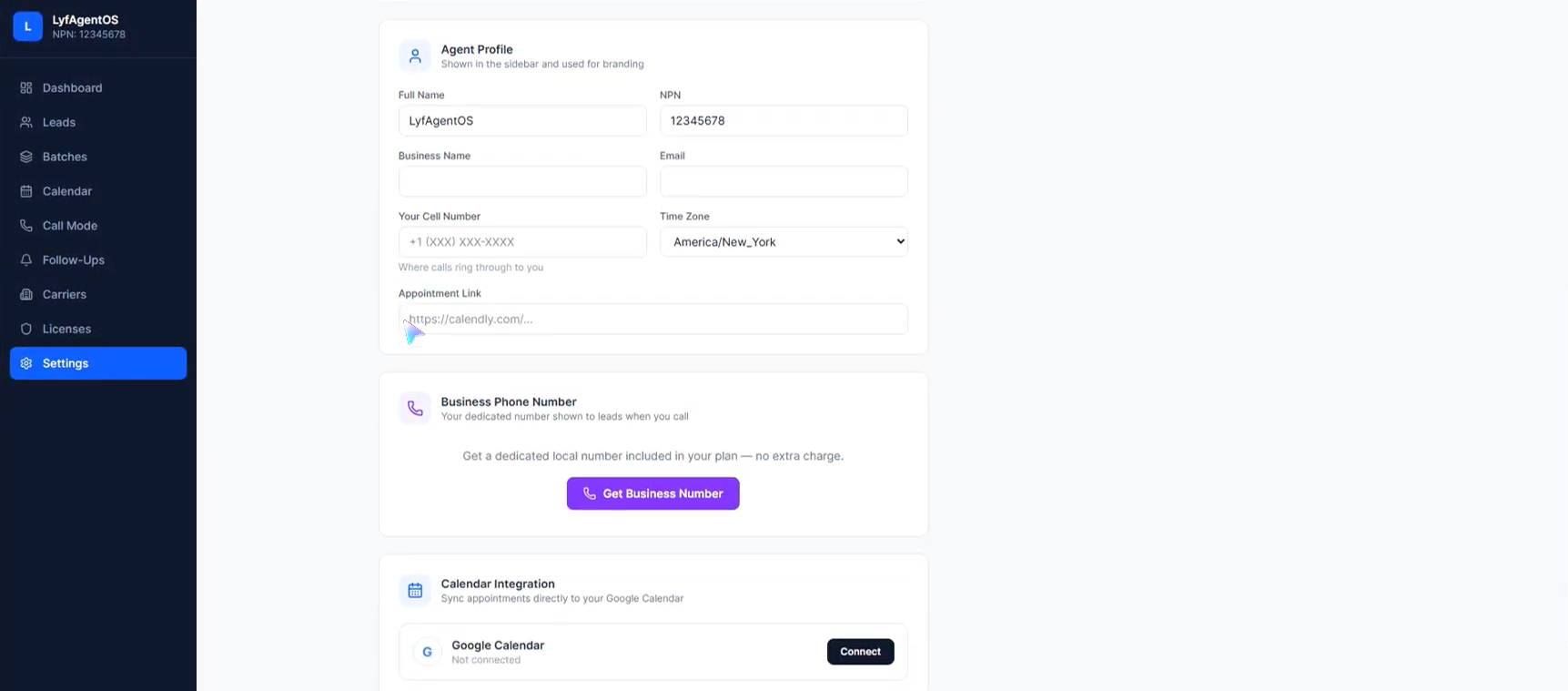Open Dashboard via its grid icon
The width and height of the screenshot is (1568, 691).
[26, 87]
